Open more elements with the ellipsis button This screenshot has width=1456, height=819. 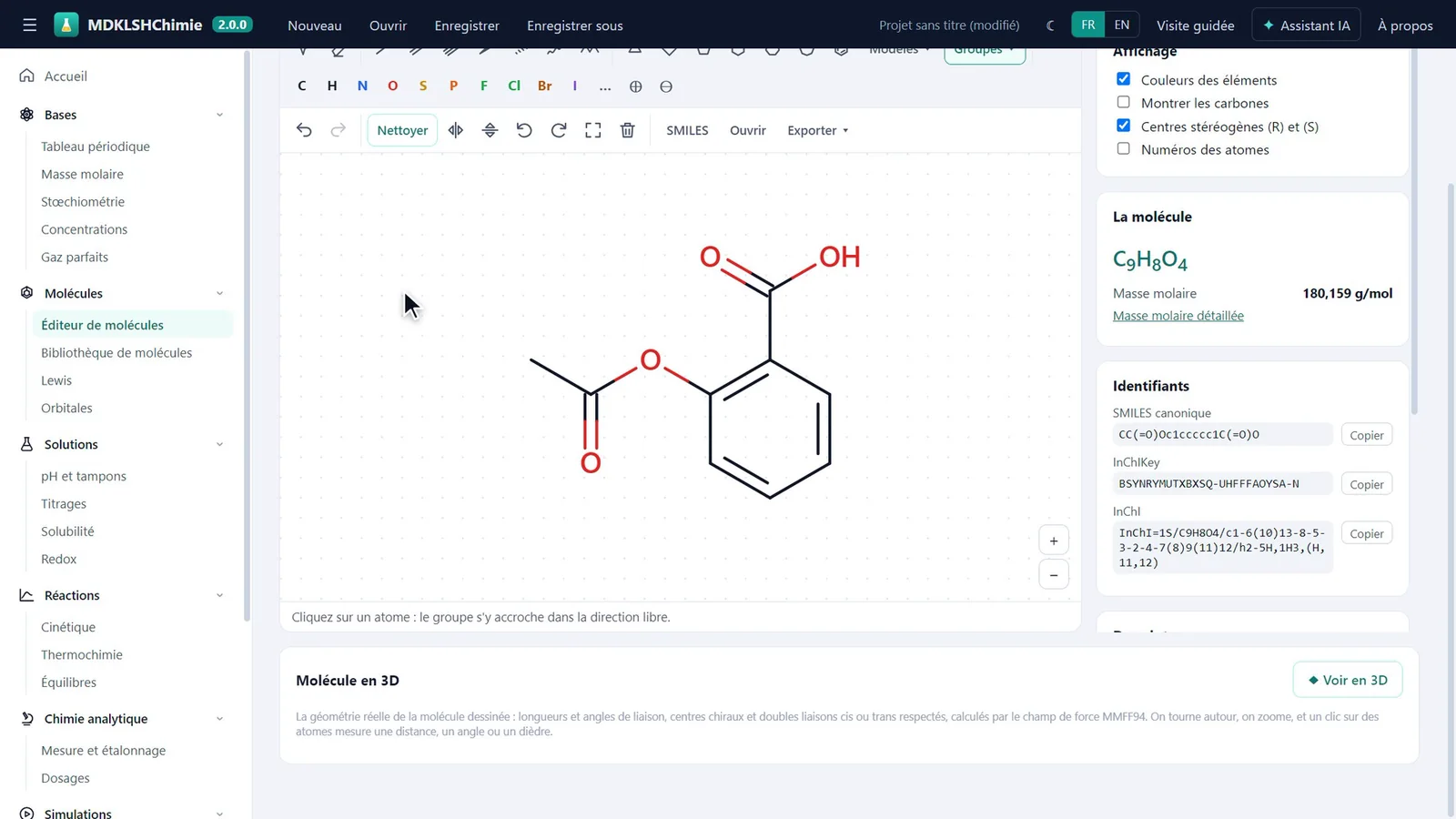605,86
